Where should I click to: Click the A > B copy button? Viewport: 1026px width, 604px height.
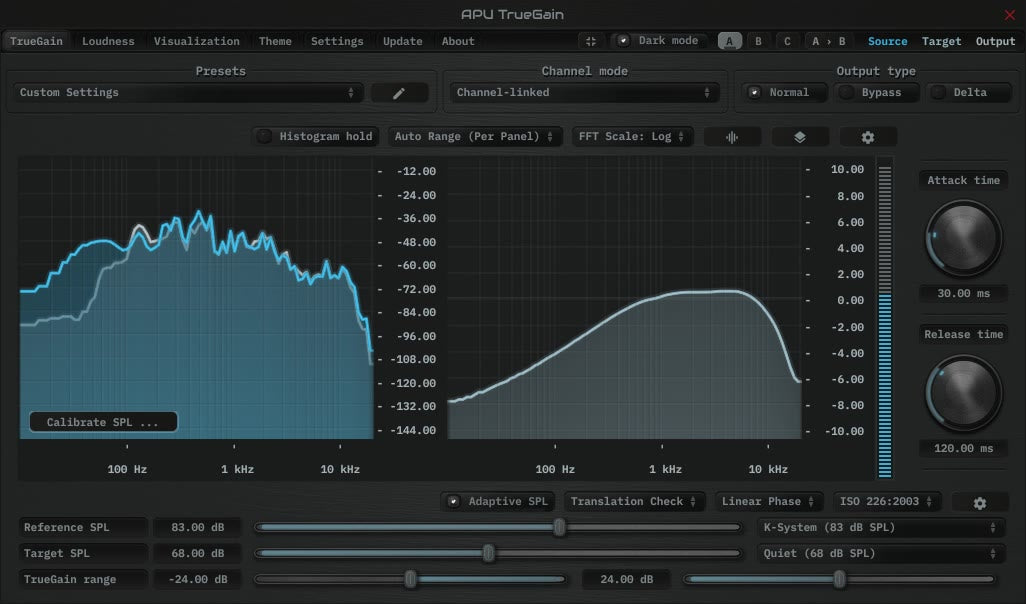click(x=828, y=41)
